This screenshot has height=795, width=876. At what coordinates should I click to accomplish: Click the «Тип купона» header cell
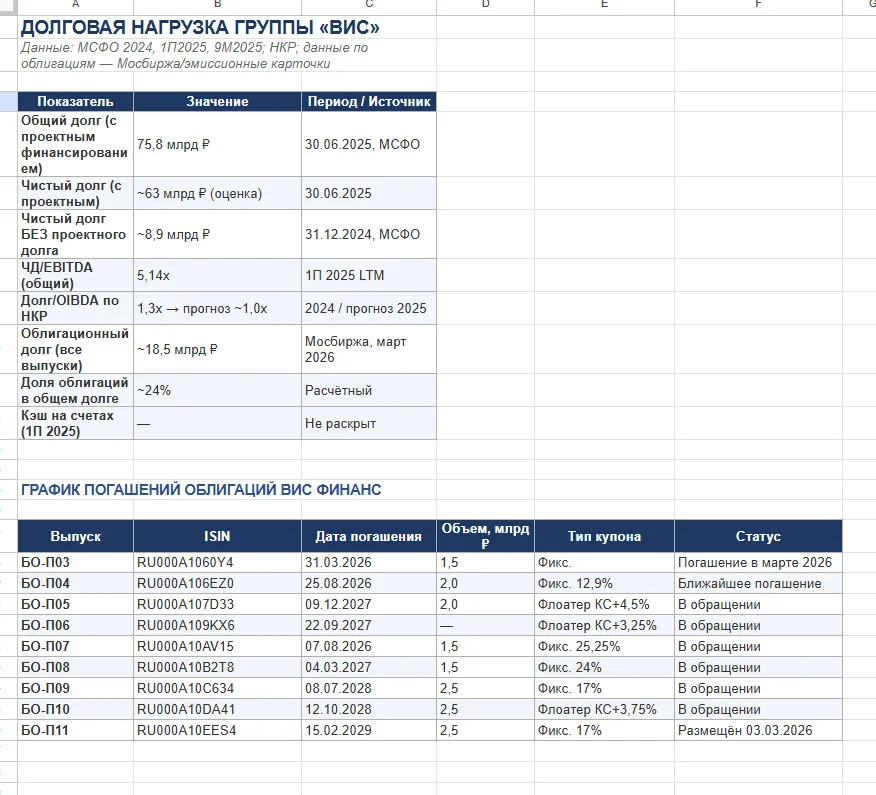coord(604,536)
